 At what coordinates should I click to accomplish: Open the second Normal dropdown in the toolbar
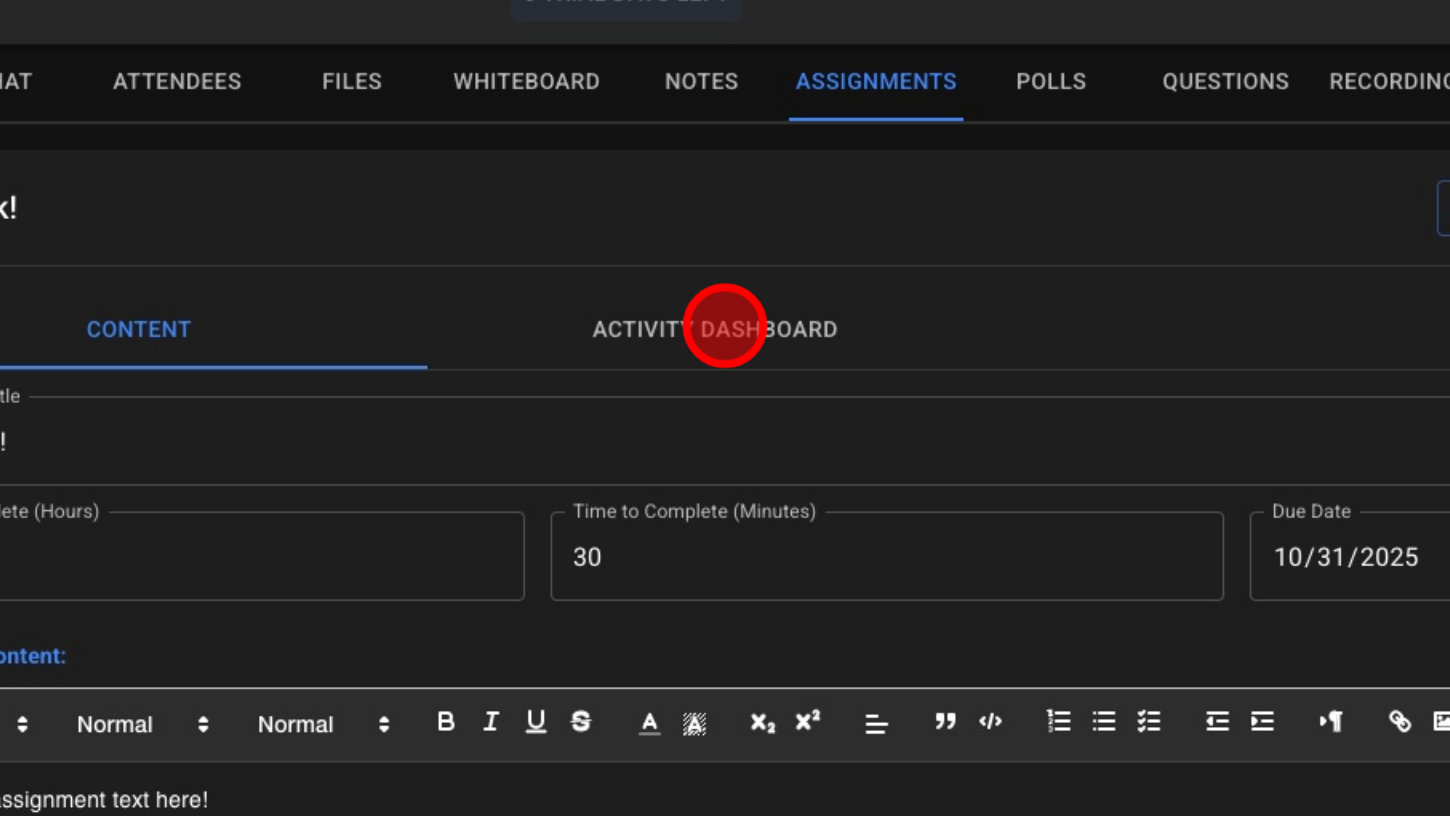(x=323, y=724)
